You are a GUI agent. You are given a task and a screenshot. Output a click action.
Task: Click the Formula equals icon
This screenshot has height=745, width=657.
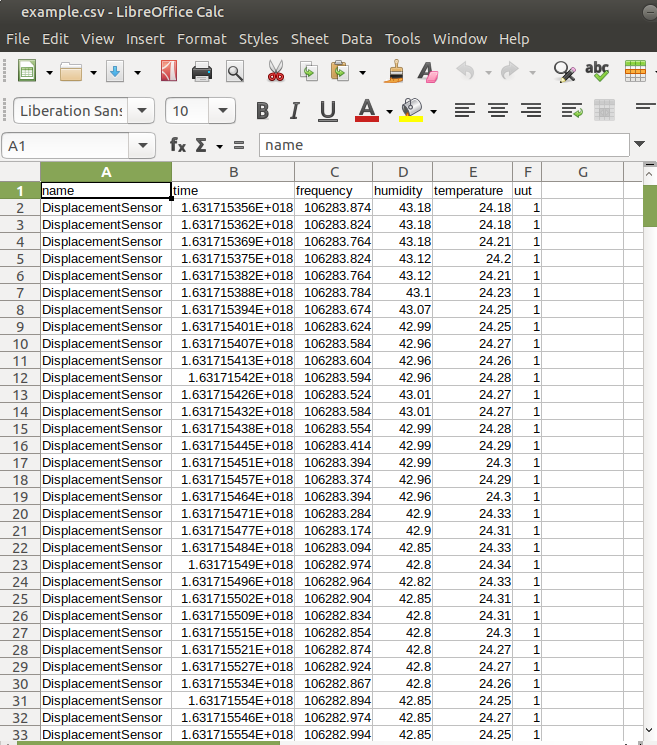[239, 145]
